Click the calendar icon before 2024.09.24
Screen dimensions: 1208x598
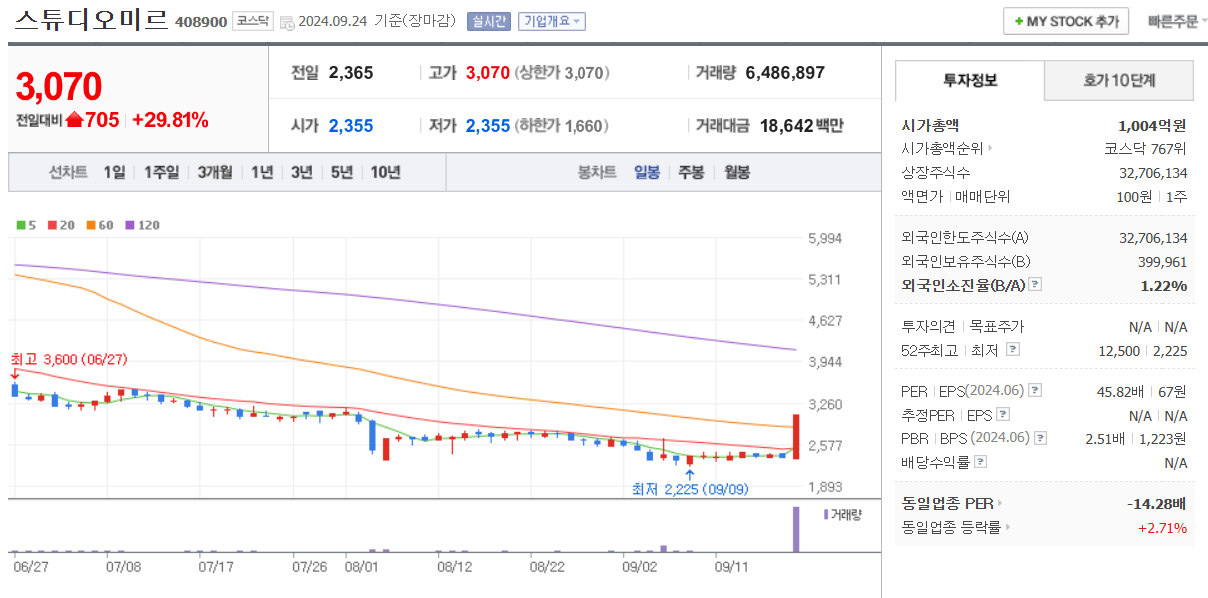[x=287, y=22]
